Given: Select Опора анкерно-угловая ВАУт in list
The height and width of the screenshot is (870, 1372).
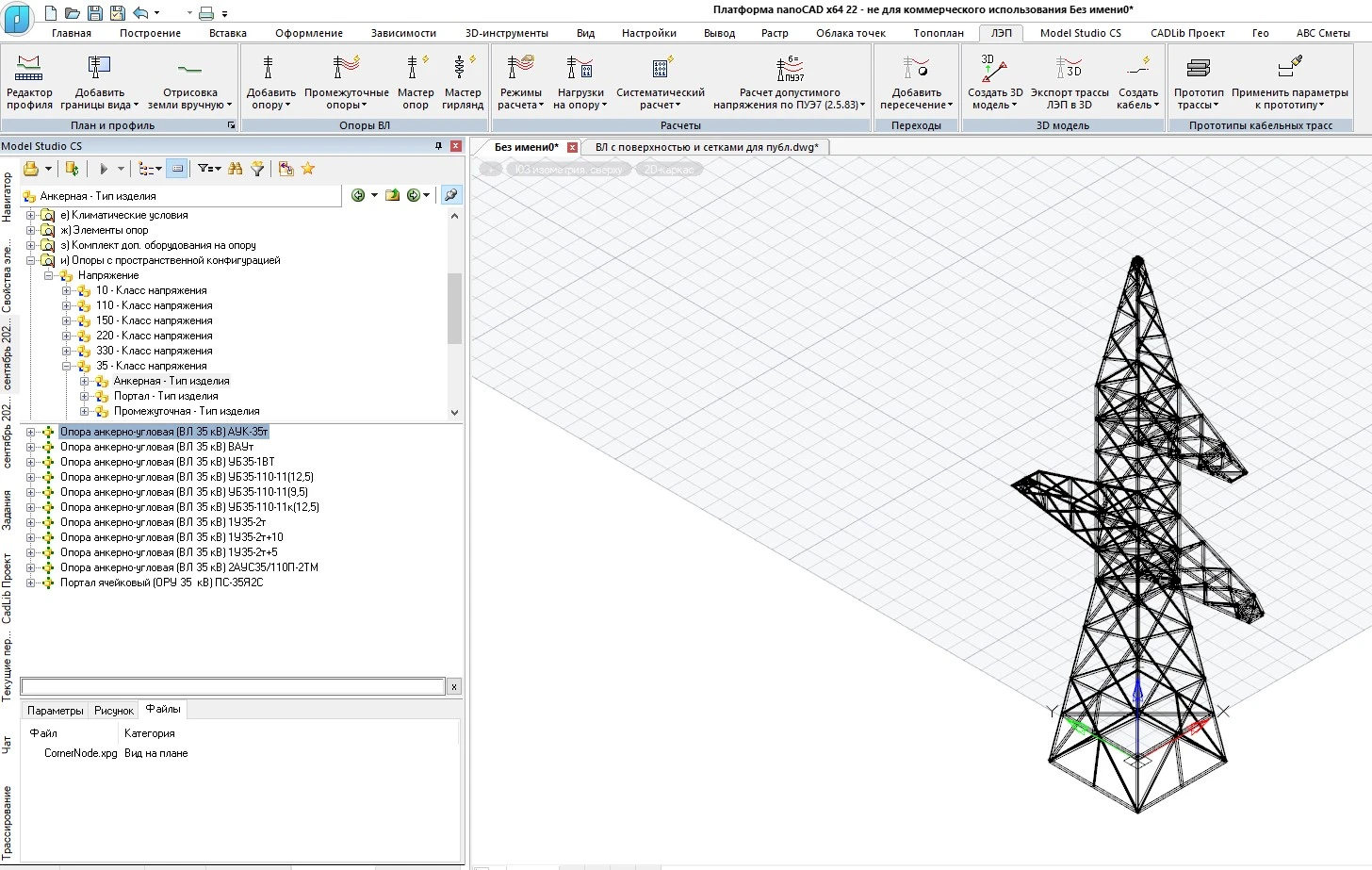Looking at the screenshot, I should (156, 447).
